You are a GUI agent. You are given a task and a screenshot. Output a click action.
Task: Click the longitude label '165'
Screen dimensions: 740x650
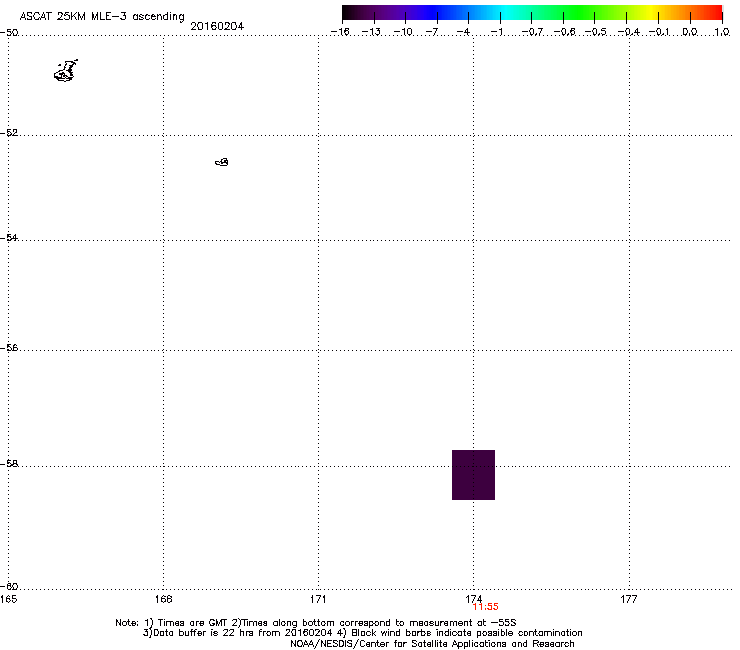pos(8,599)
